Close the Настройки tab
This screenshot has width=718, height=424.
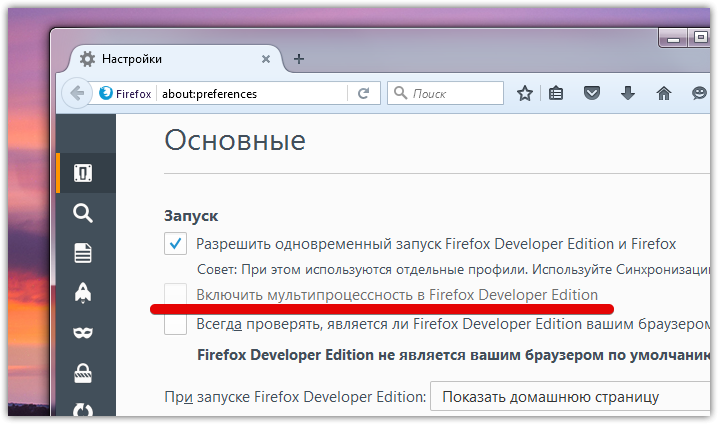click(x=266, y=59)
